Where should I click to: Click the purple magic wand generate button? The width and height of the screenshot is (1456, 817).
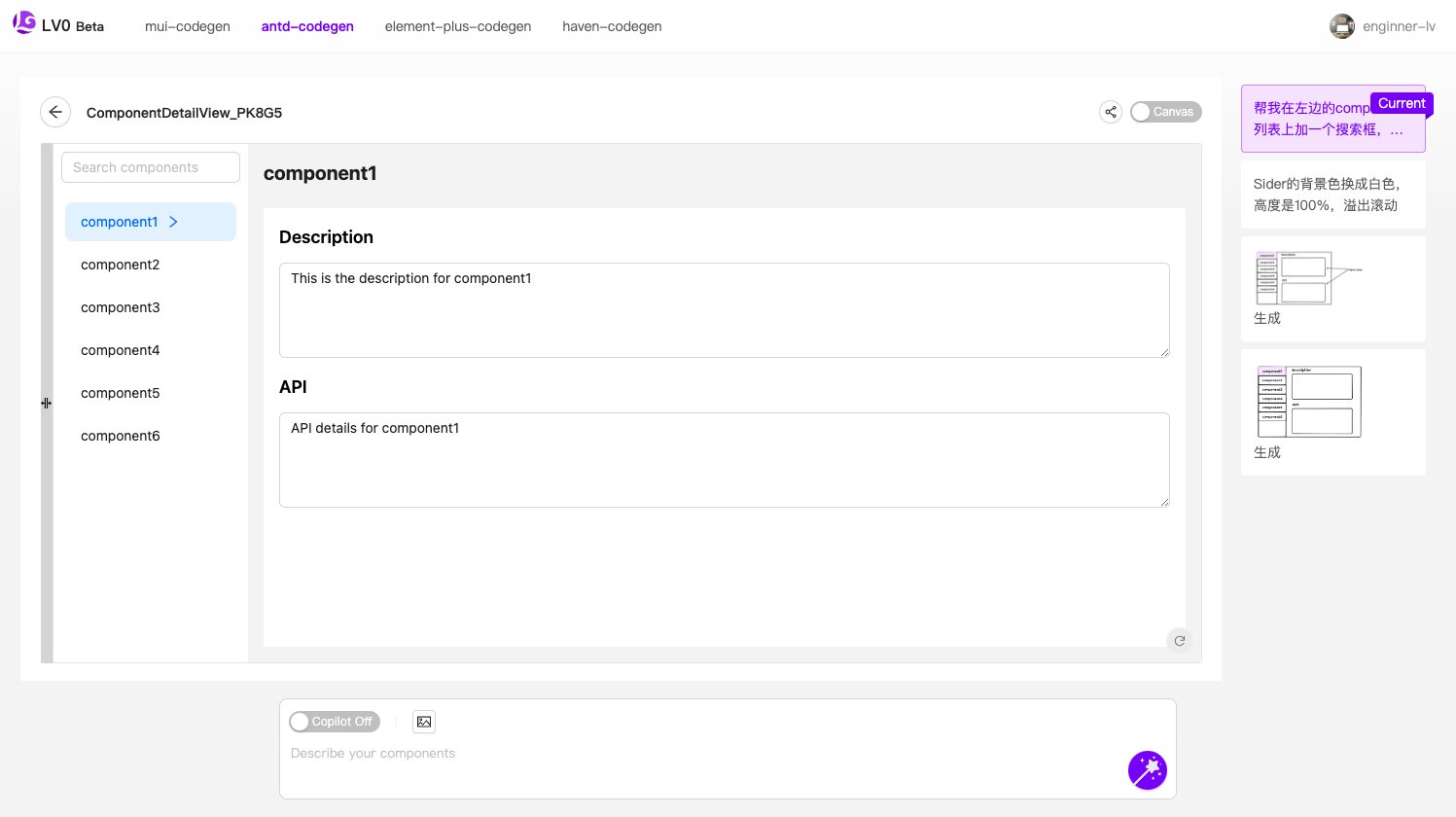coord(1147,770)
